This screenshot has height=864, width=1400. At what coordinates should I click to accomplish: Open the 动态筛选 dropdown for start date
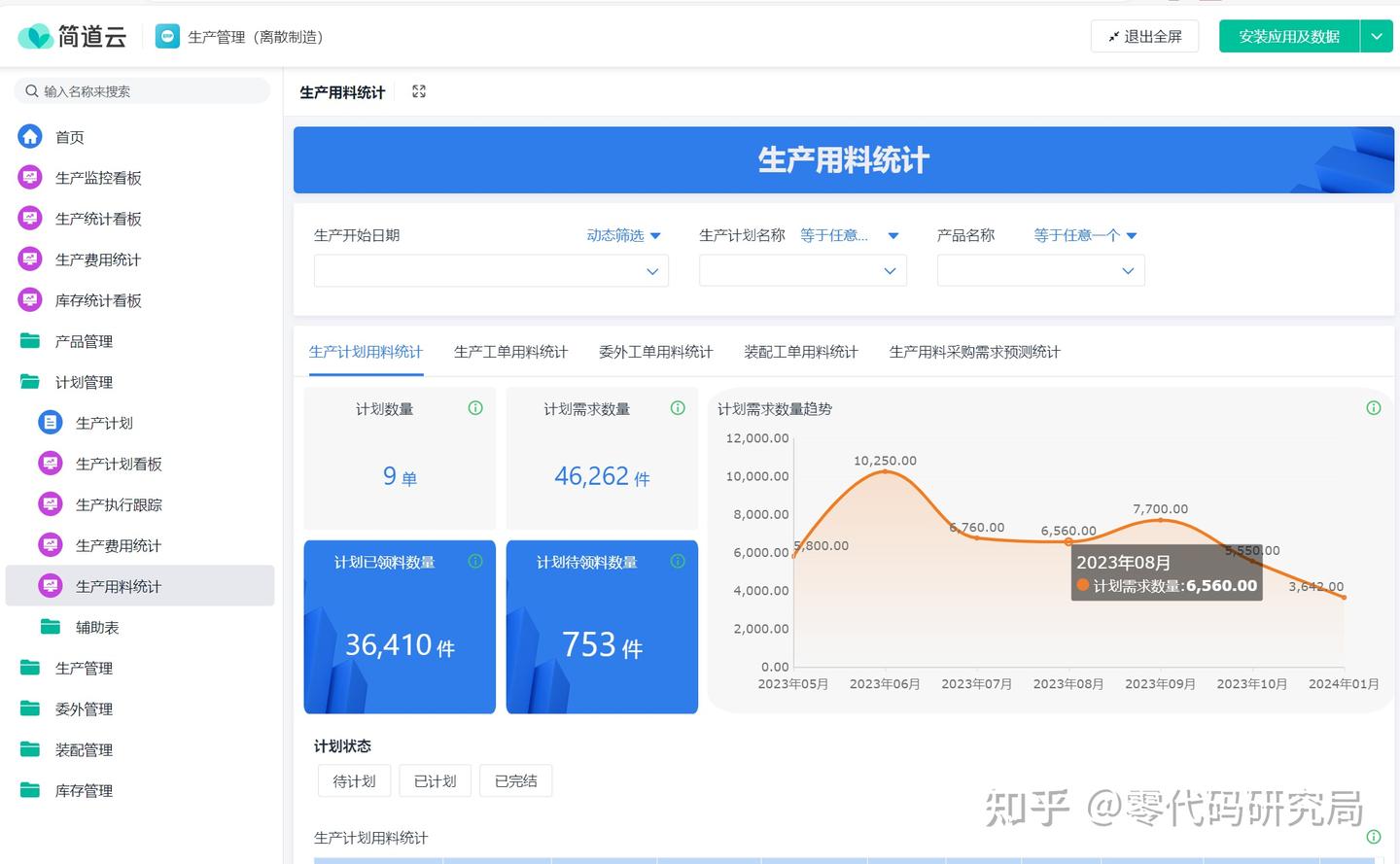tap(623, 235)
